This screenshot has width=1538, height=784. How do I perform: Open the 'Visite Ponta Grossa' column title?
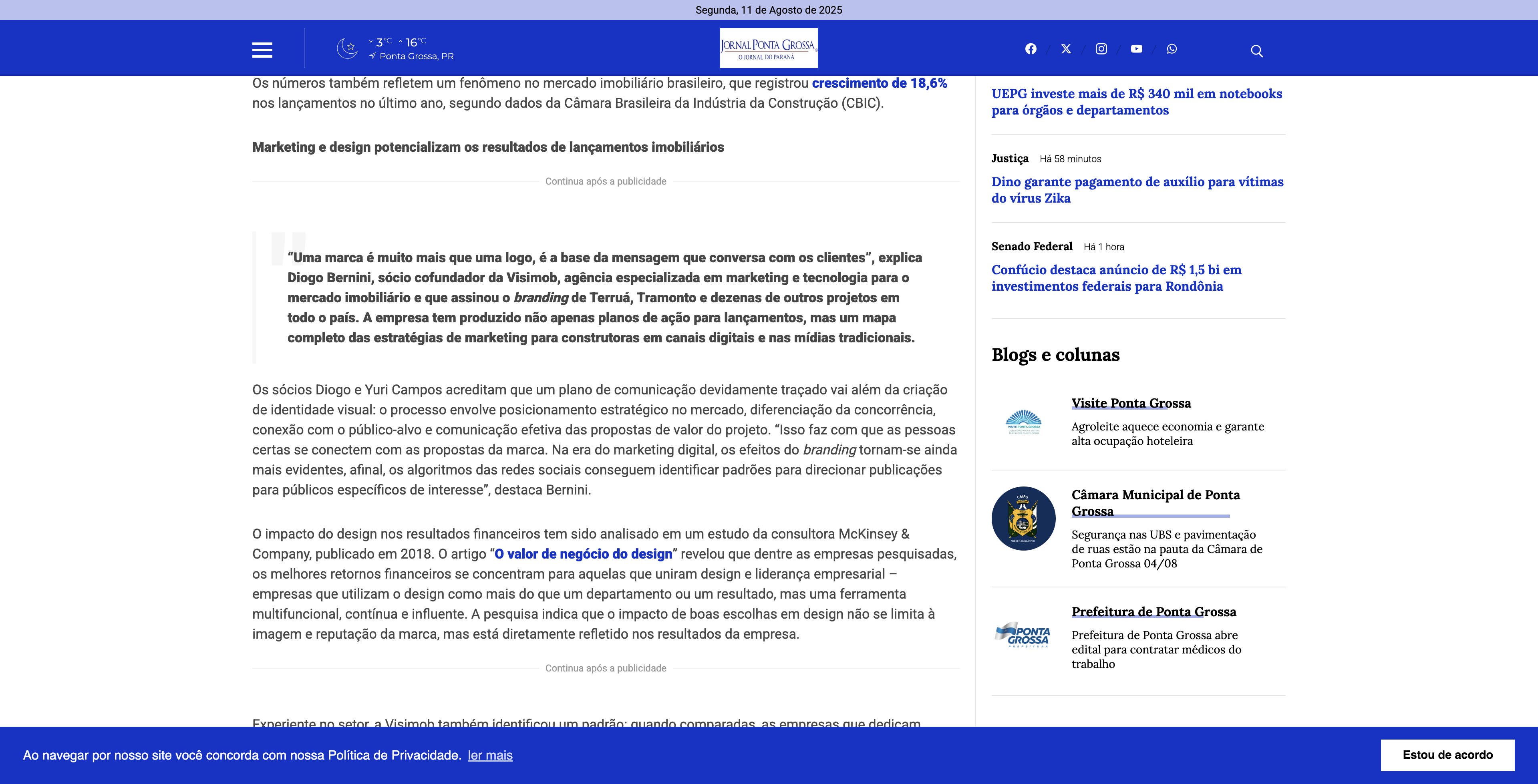pyautogui.click(x=1131, y=403)
